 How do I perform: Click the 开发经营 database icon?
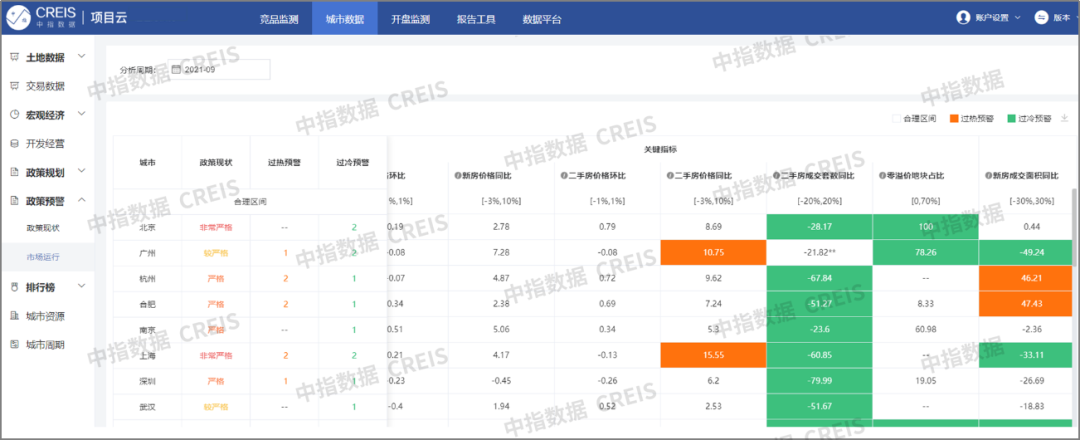pos(14,143)
